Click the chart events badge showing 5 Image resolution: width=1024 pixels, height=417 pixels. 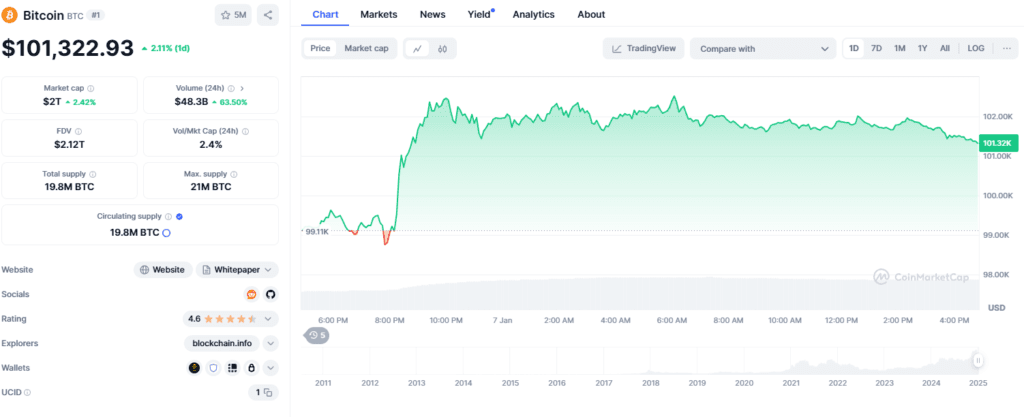click(x=317, y=335)
